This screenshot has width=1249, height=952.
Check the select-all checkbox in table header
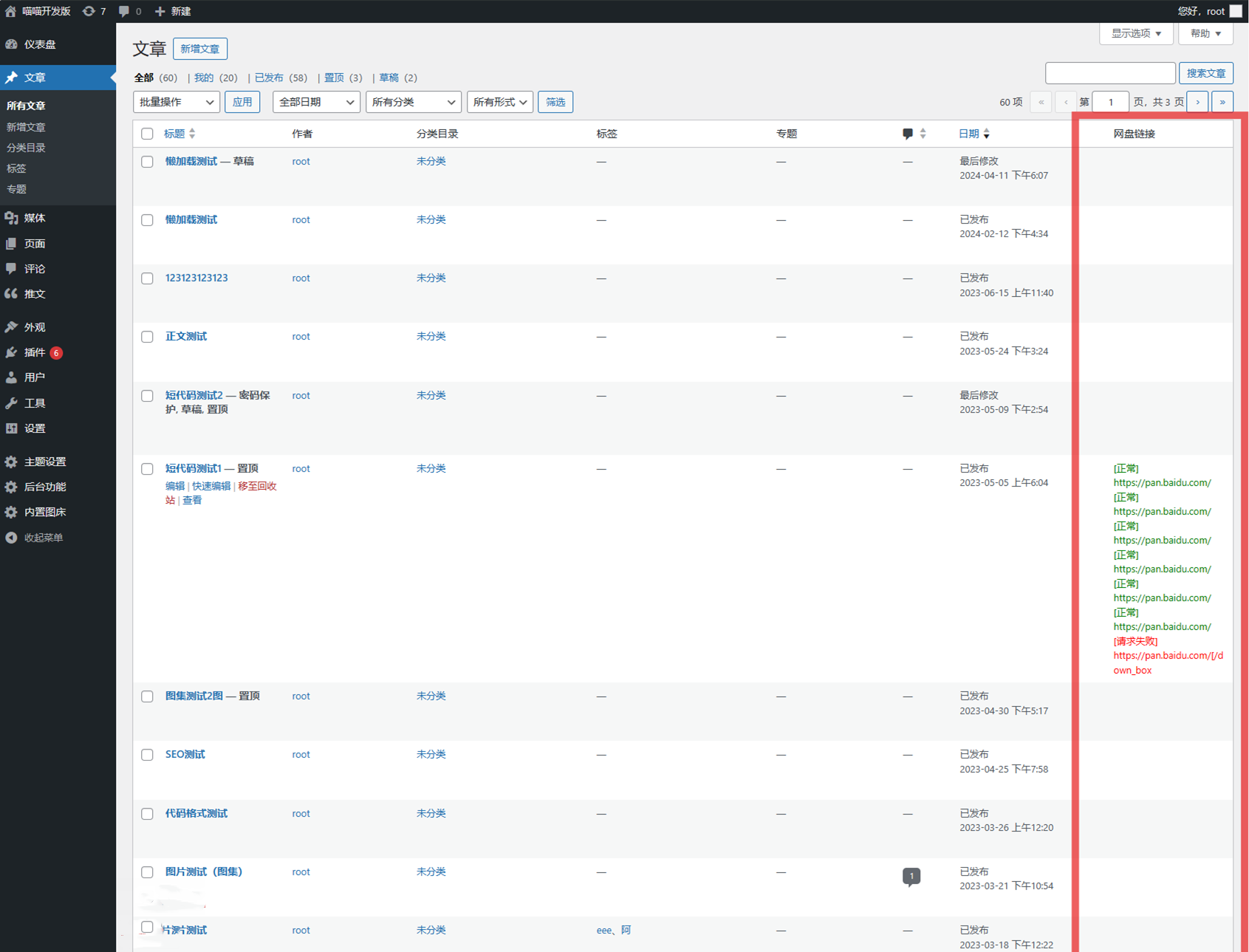[147, 134]
